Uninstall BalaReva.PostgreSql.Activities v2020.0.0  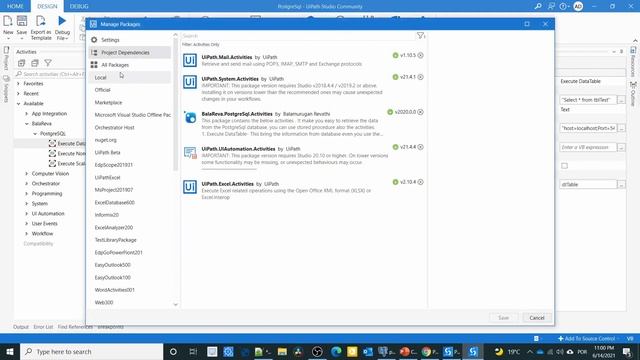tap(420, 112)
